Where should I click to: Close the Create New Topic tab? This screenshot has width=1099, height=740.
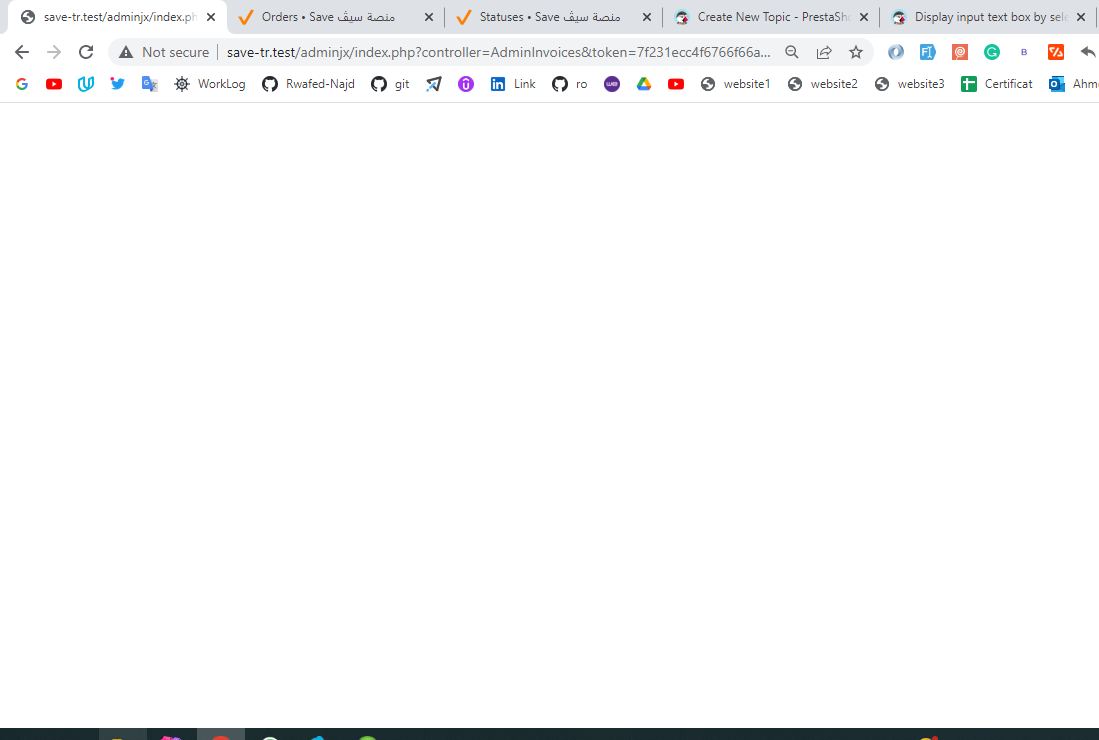tap(864, 17)
